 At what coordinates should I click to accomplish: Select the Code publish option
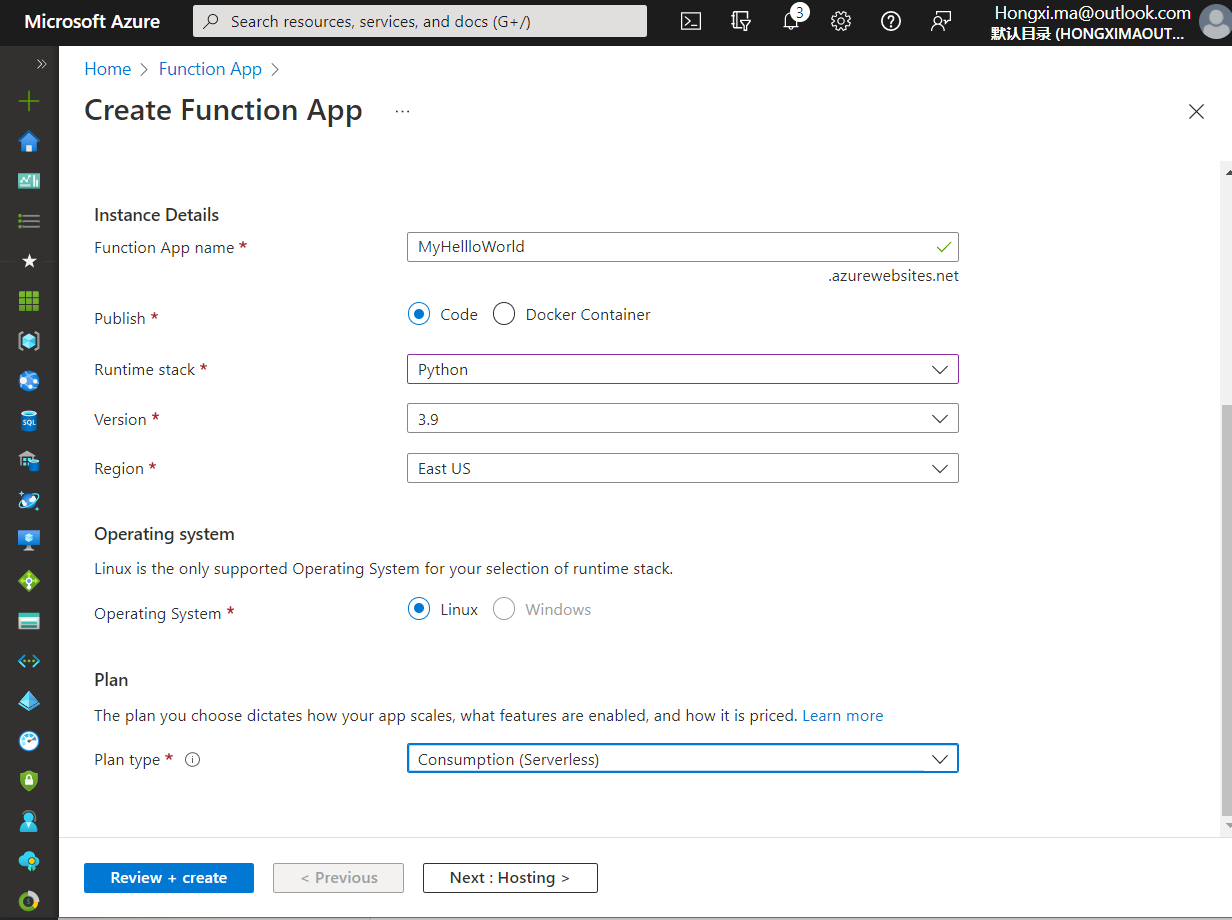419,314
